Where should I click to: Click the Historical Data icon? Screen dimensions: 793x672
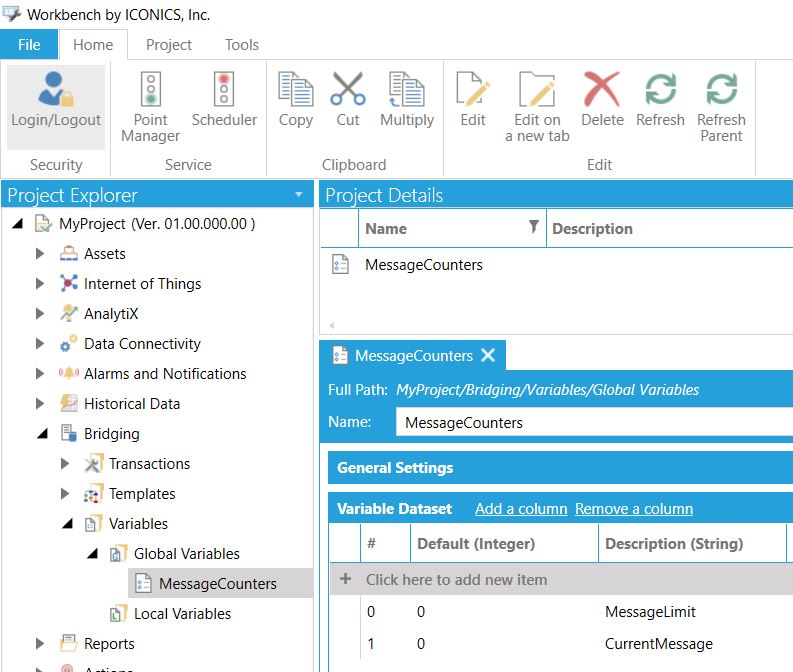pyautogui.click(x=69, y=403)
